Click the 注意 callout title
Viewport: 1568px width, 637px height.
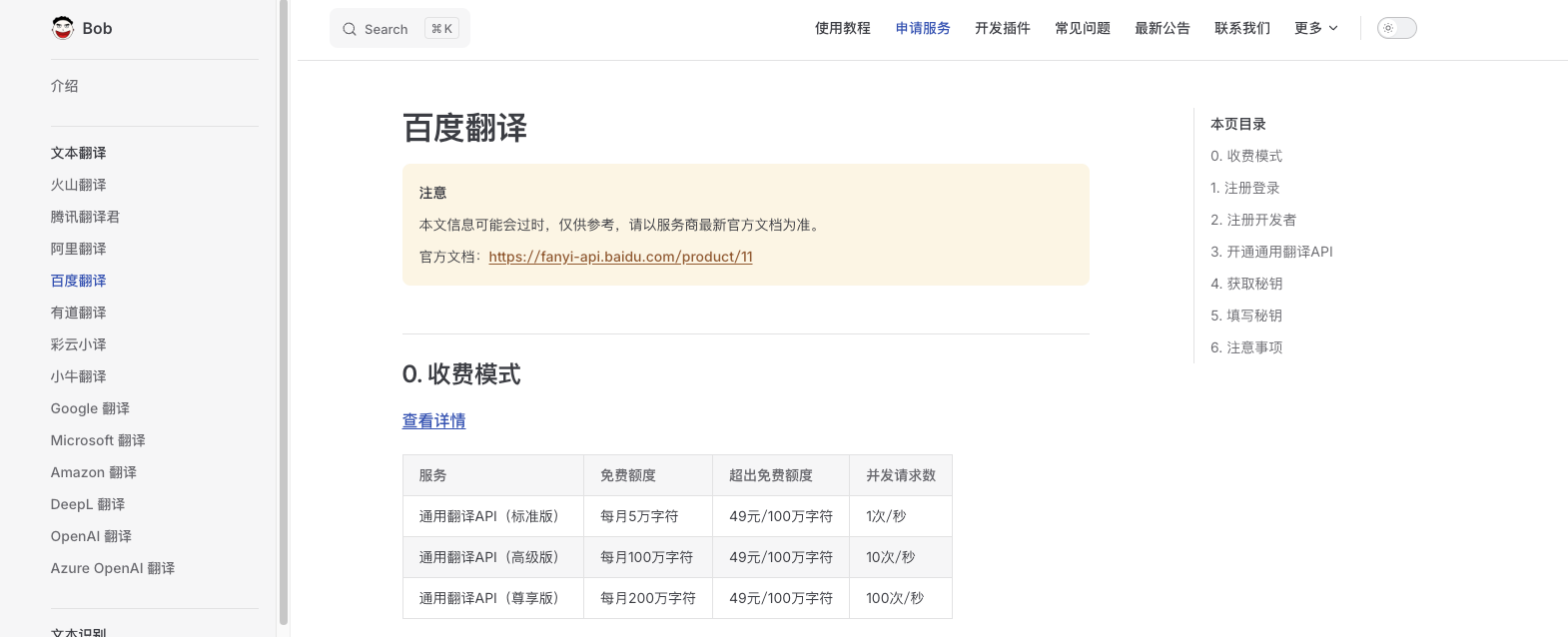432,193
